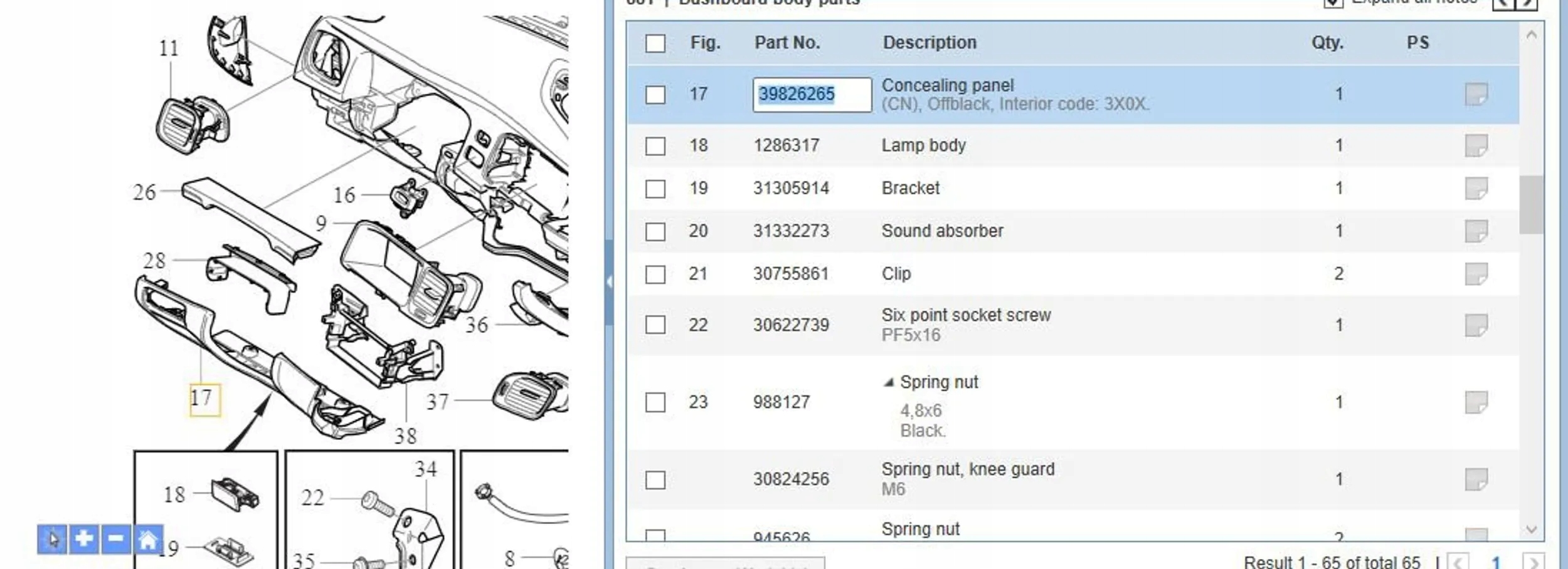
Task: Select callout 17 highlighted in the diagram
Action: click(x=204, y=400)
